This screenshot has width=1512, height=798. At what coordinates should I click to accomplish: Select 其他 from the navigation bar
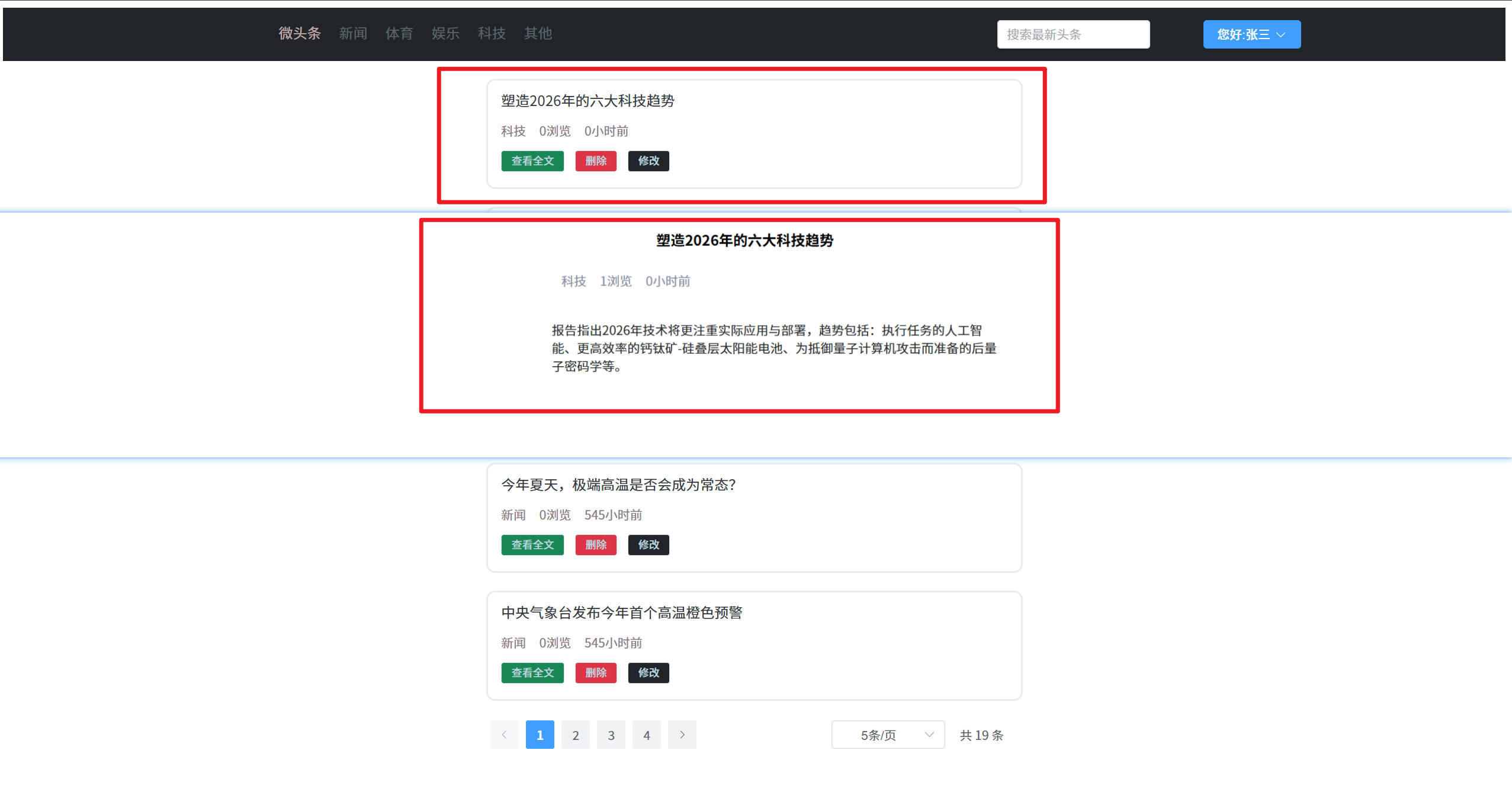pyautogui.click(x=537, y=34)
